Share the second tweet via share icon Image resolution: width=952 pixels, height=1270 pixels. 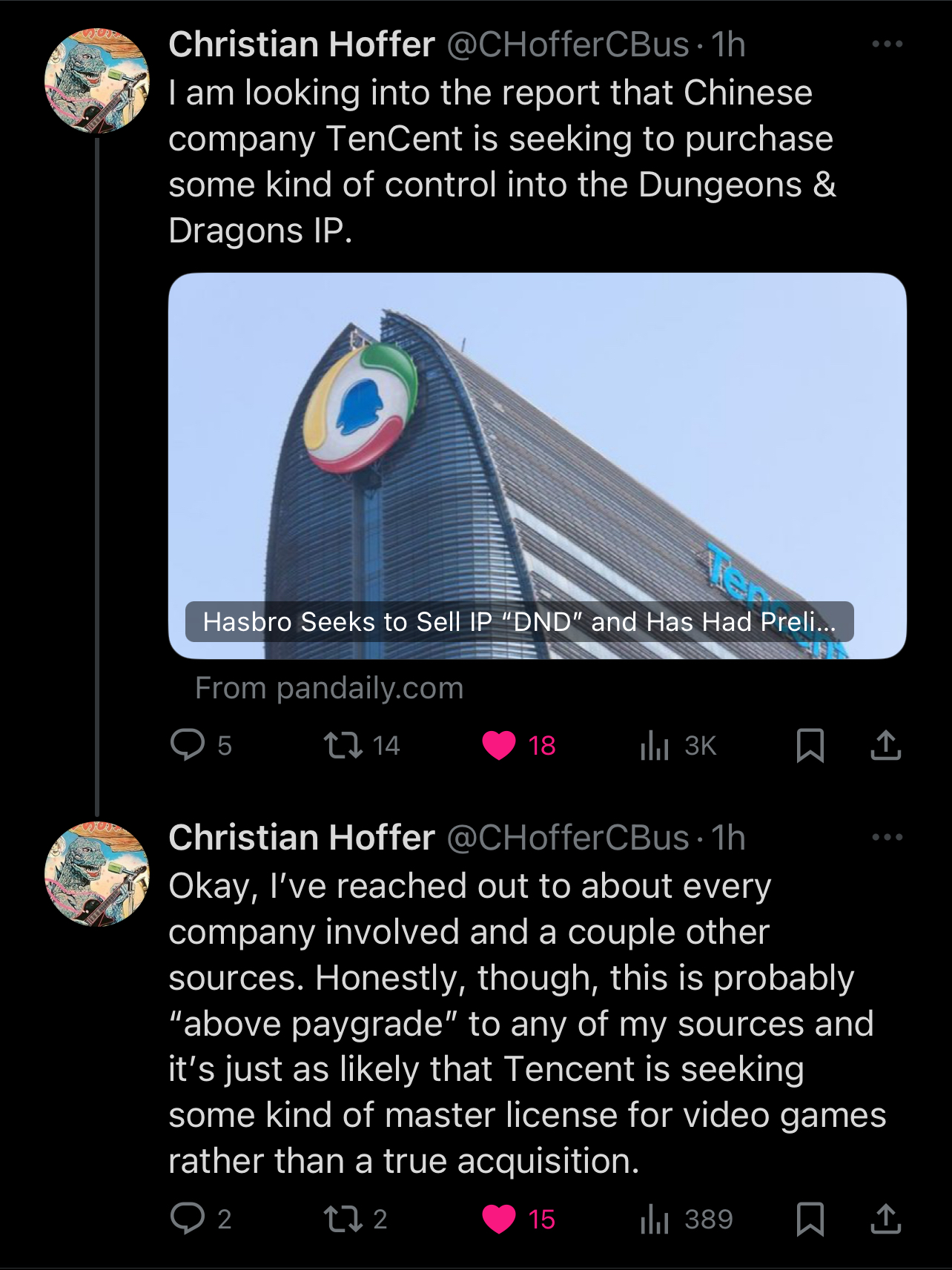coord(885,1218)
